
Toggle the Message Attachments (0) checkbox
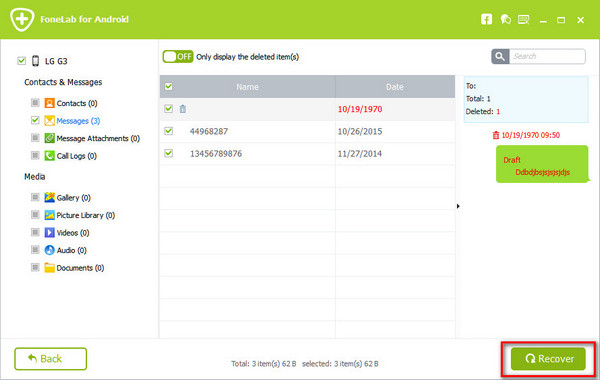click(35, 138)
